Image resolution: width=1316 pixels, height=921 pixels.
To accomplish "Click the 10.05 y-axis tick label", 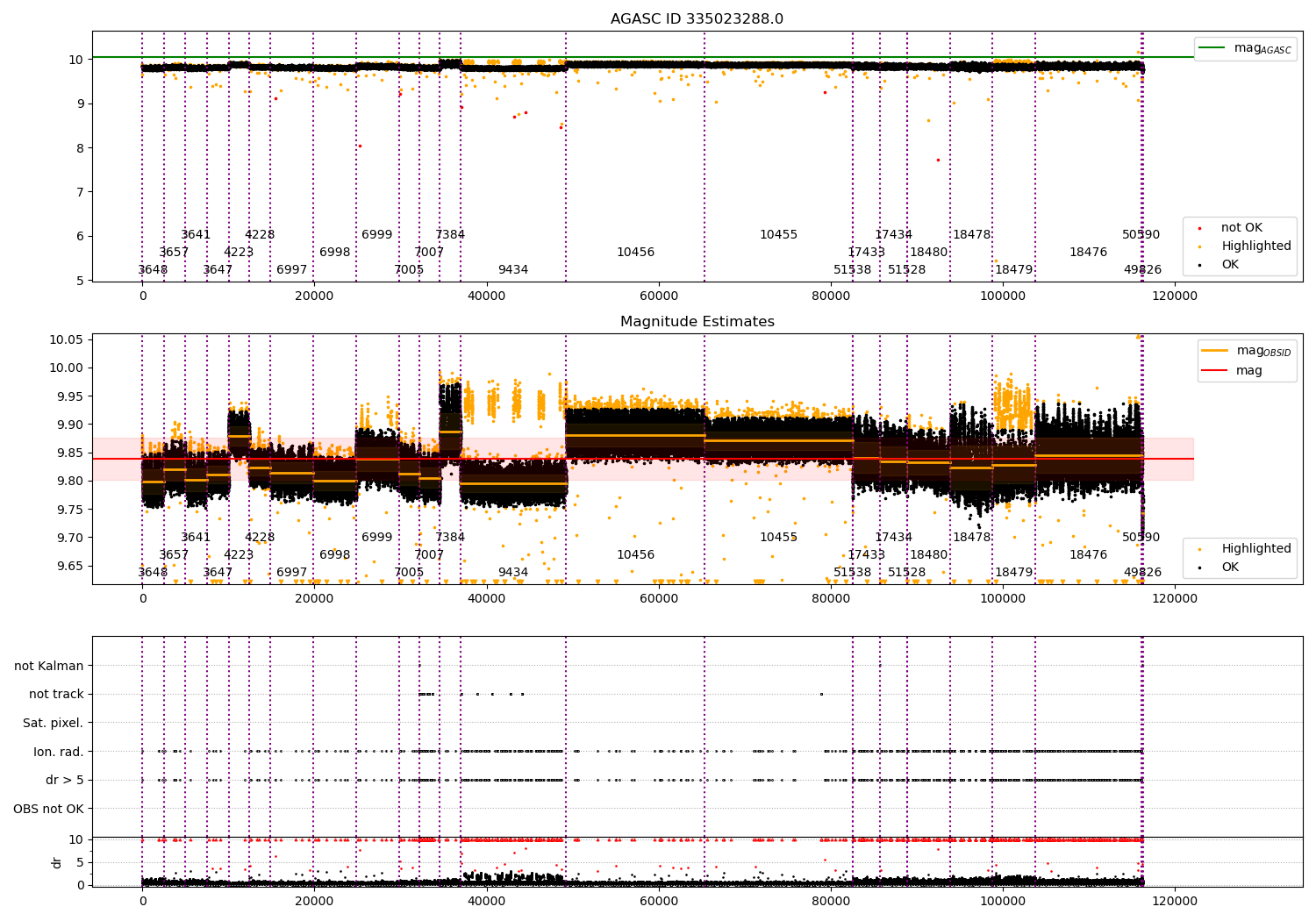I will 67,340.
